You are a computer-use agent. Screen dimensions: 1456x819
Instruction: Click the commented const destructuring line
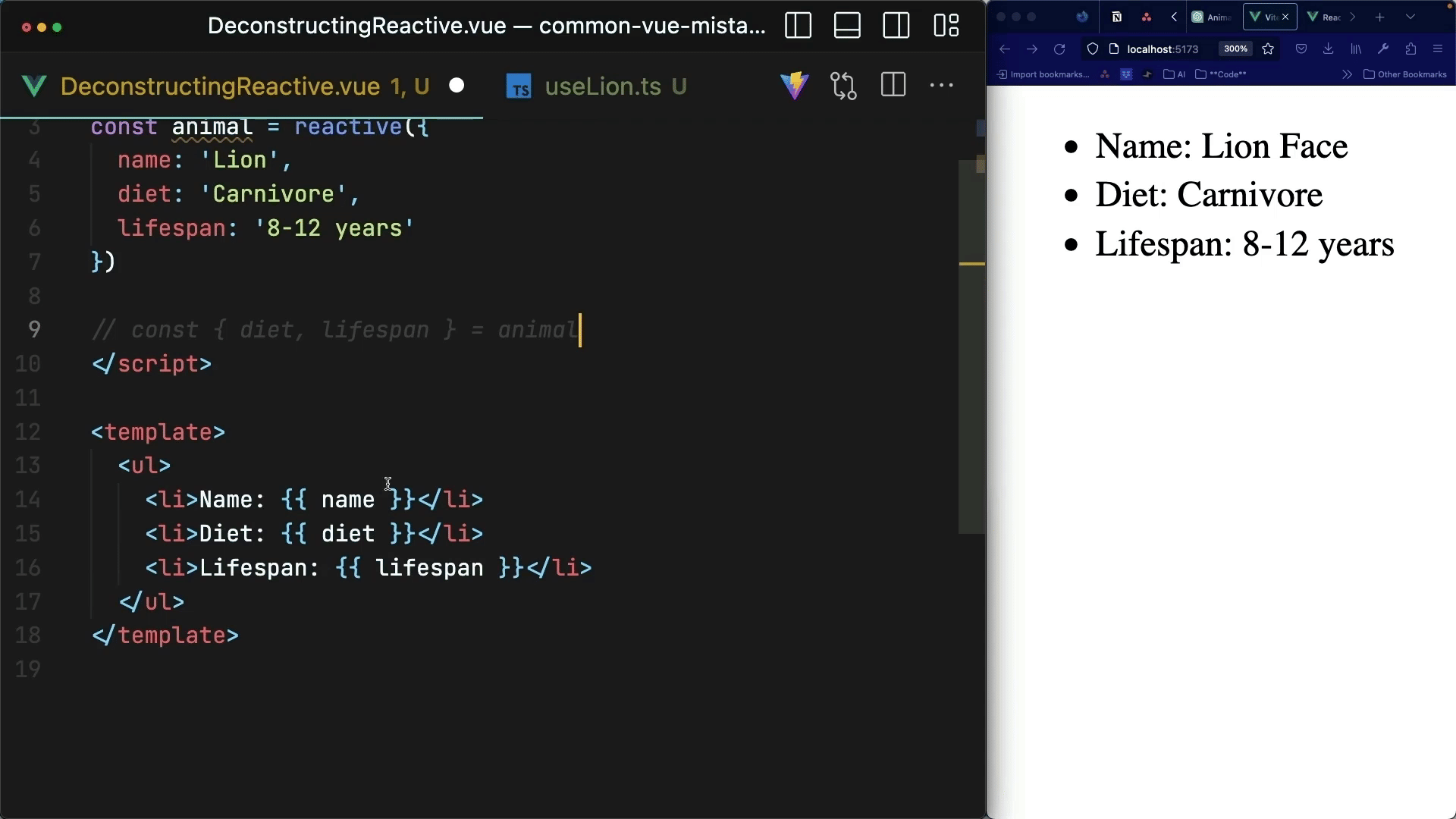click(334, 330)
